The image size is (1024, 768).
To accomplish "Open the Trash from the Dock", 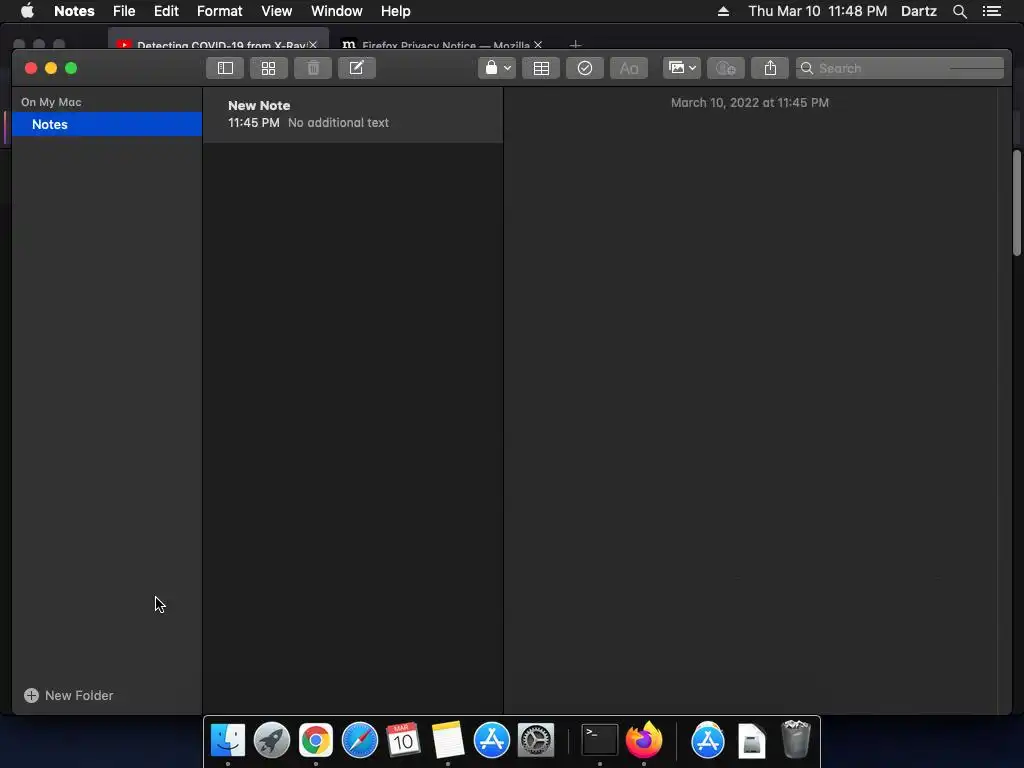I will [x=795, y=739].
